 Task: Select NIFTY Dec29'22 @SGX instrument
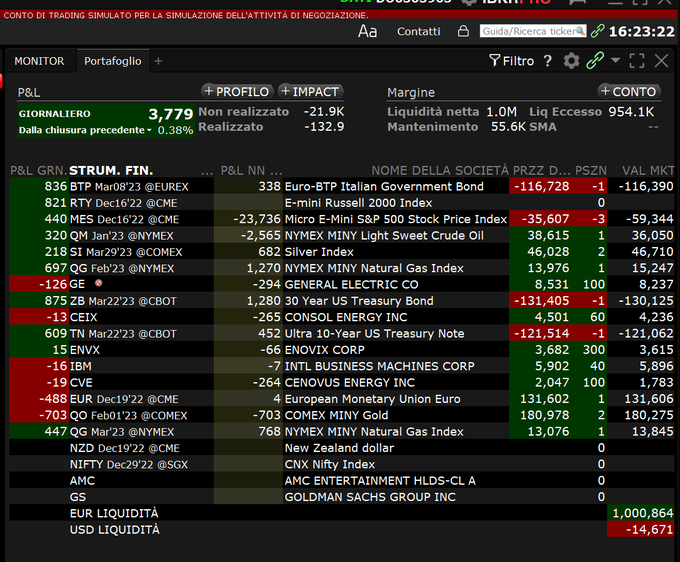[x=129, y=464]
